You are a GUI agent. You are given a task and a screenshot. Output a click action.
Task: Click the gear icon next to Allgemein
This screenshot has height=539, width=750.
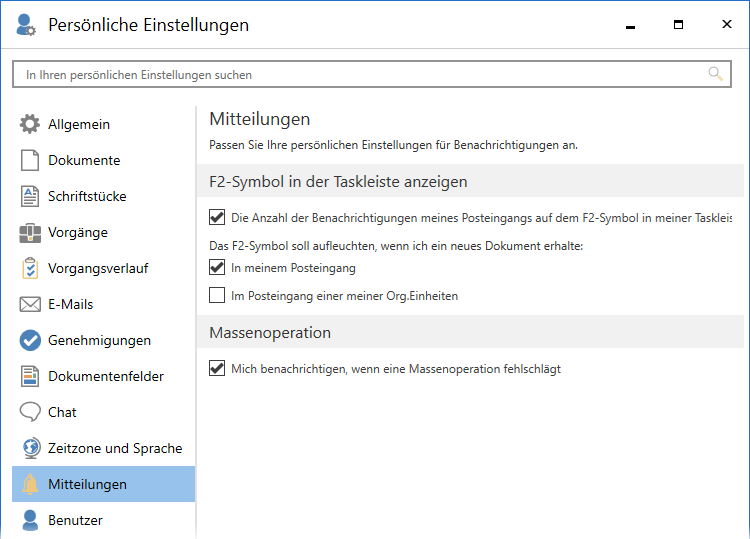[x=30, y=125]
